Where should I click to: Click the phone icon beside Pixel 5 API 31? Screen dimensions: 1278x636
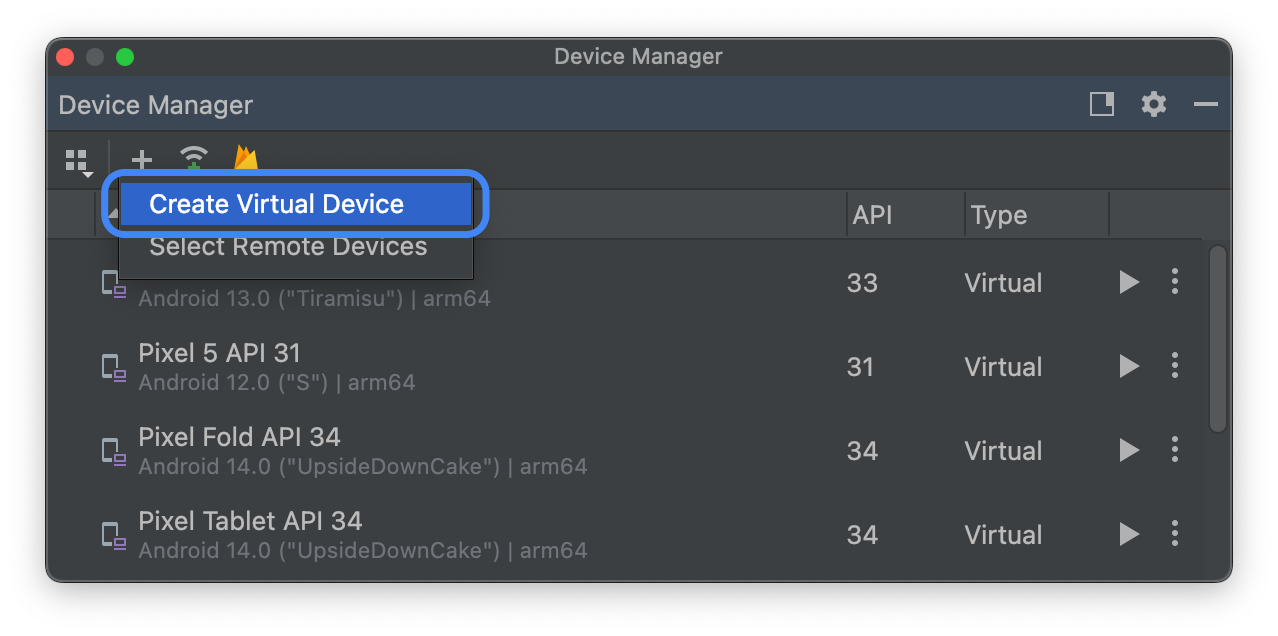tap(112, 367)
